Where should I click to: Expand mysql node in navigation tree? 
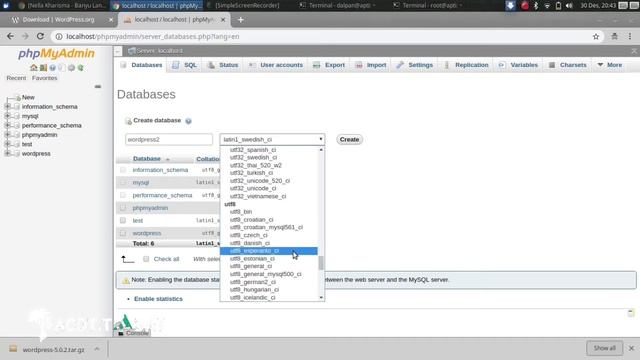[7, 116]
